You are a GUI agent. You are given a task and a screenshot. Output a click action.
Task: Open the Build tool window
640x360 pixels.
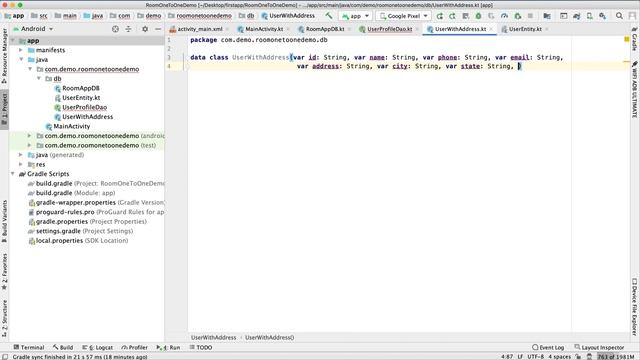click(x=63, y=347)
